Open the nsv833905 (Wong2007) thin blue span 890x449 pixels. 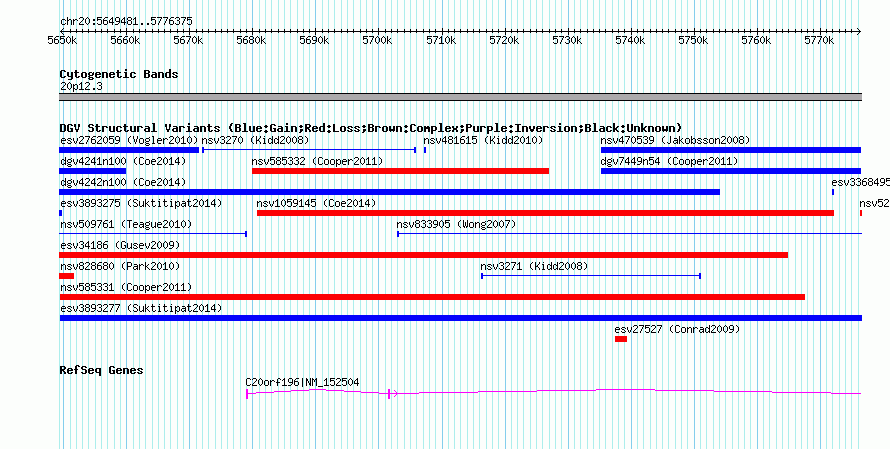(629, 233)
